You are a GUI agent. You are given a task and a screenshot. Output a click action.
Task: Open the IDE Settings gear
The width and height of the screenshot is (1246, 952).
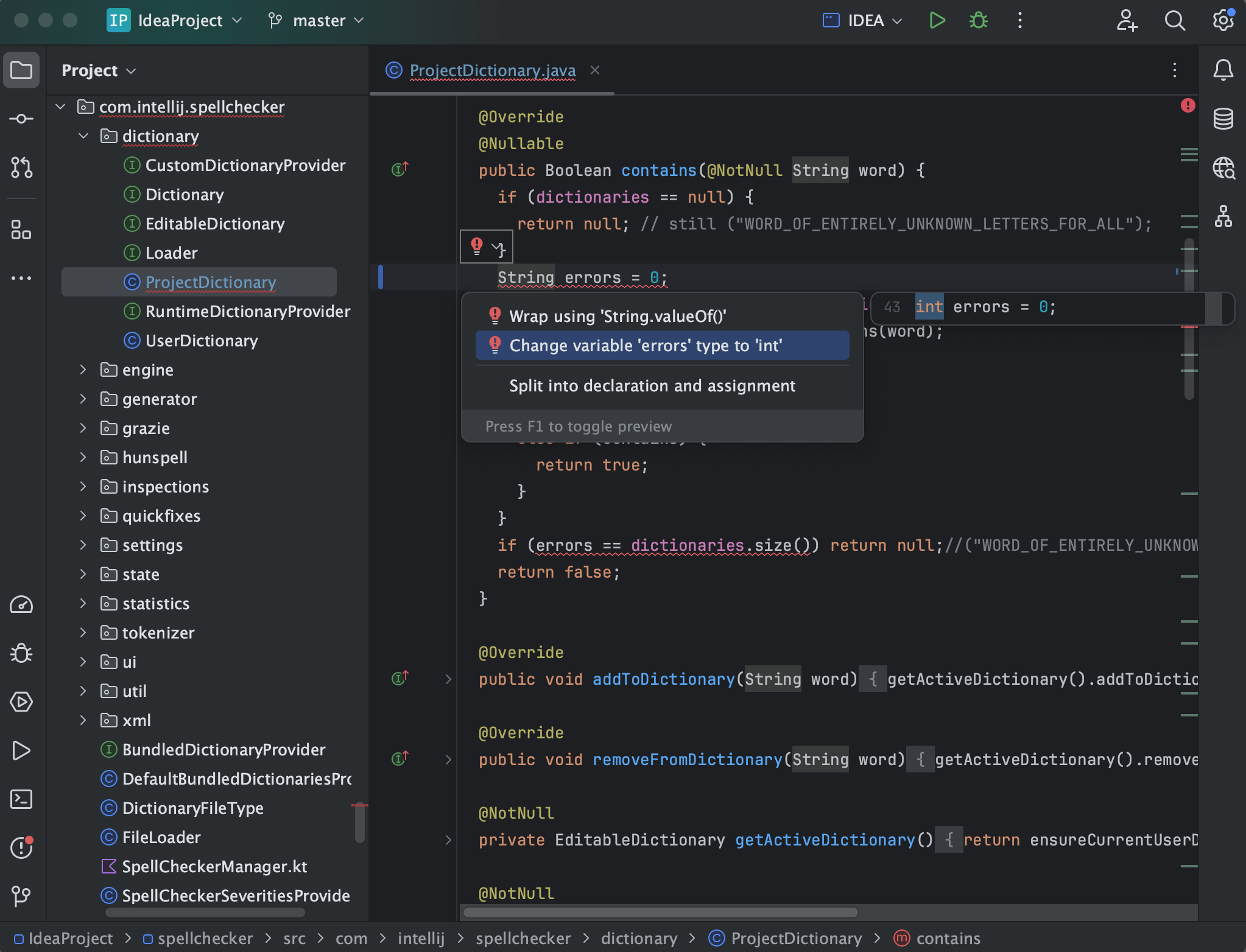point(1223,20)
